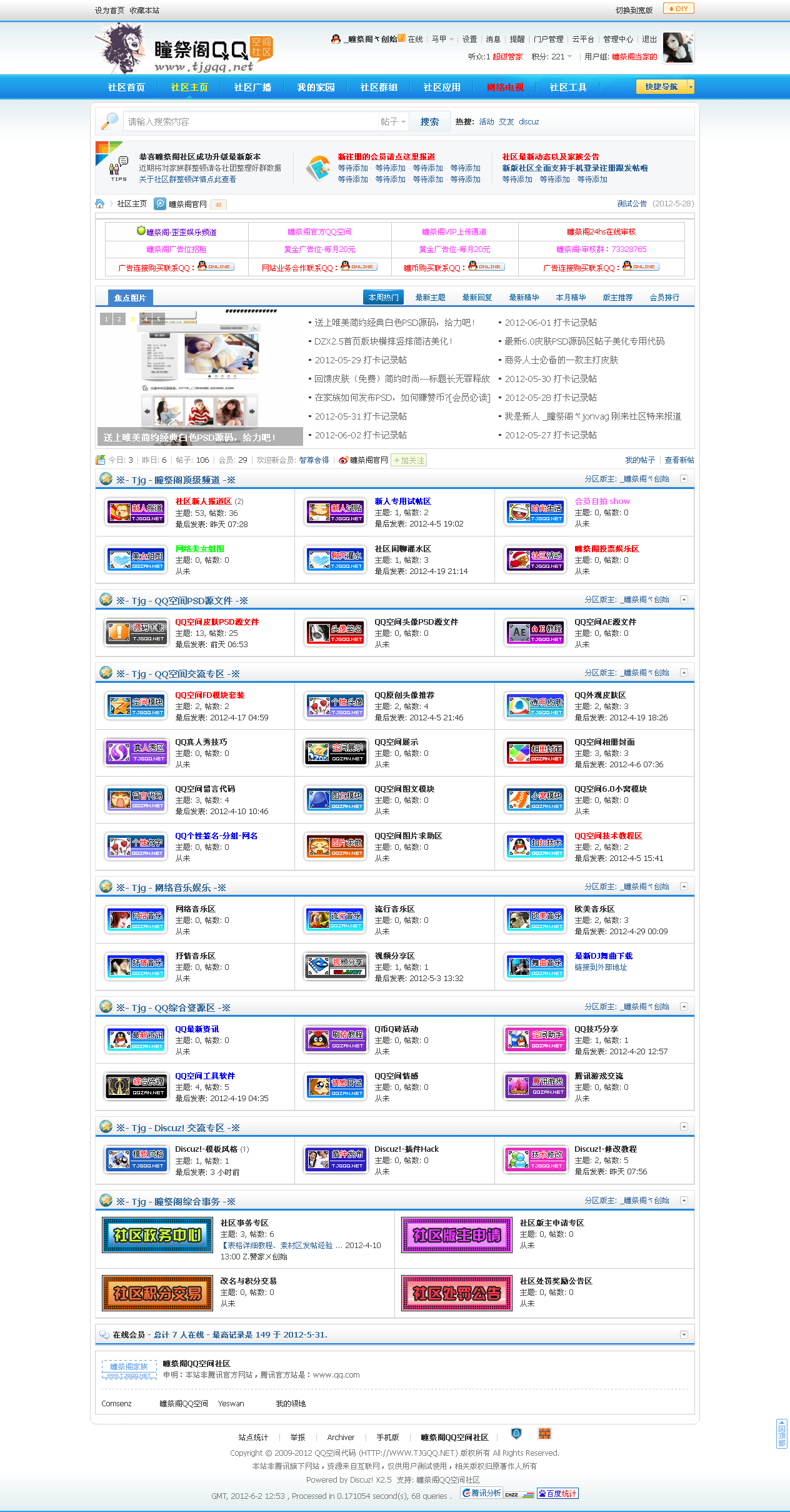Click the QQ空间AE源文件 icon
This screenshot has height=1512, width=790.
[536, 633]
